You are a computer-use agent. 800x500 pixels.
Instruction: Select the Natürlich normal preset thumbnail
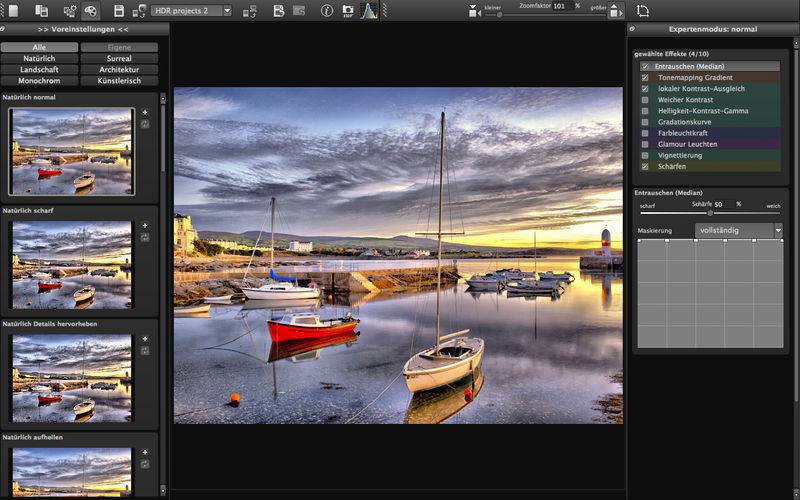[72, 152]
